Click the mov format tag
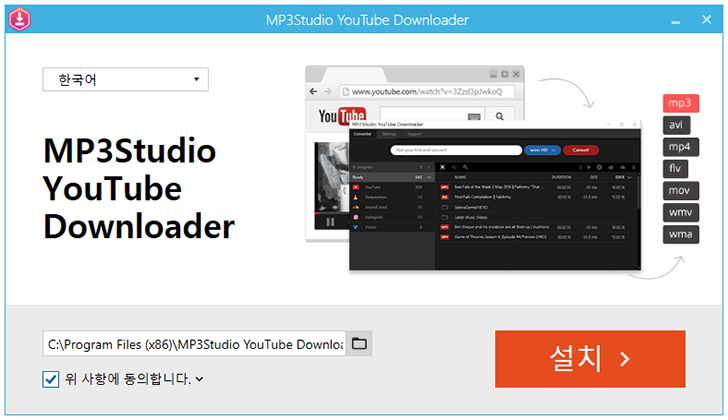 [680, 190]
